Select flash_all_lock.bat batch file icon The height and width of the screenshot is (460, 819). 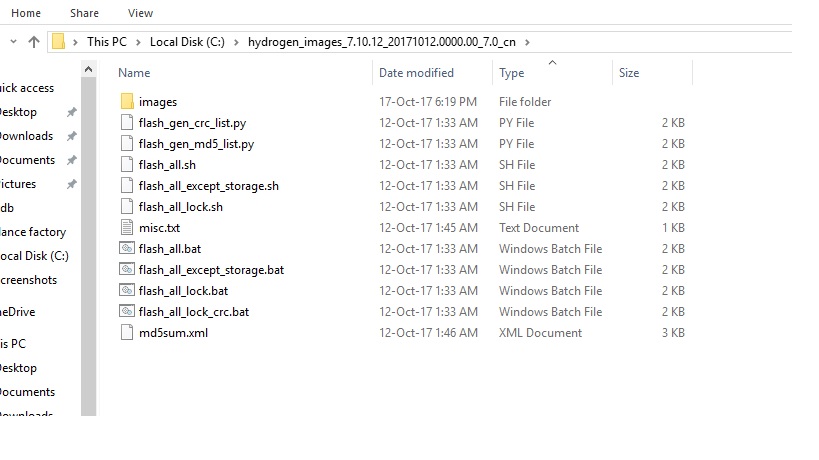point(127,290)
